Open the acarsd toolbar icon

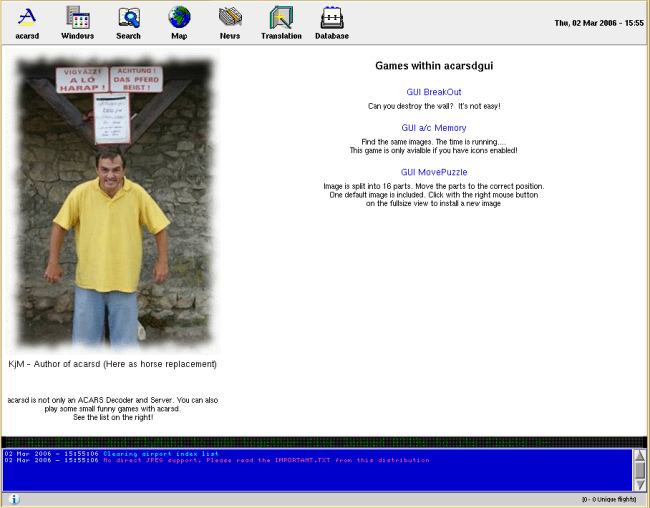point(27,24)
